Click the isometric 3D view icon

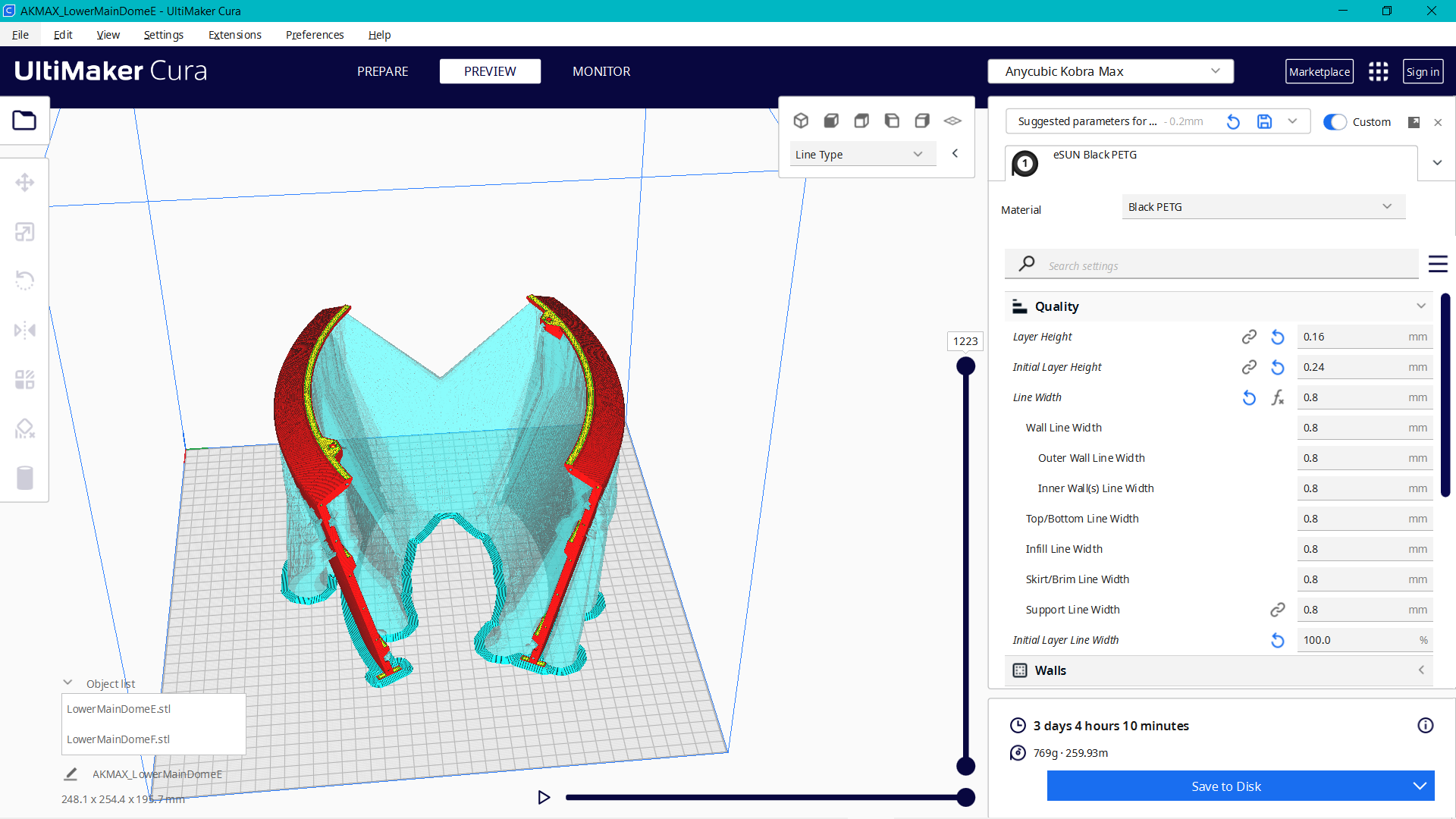801,121
